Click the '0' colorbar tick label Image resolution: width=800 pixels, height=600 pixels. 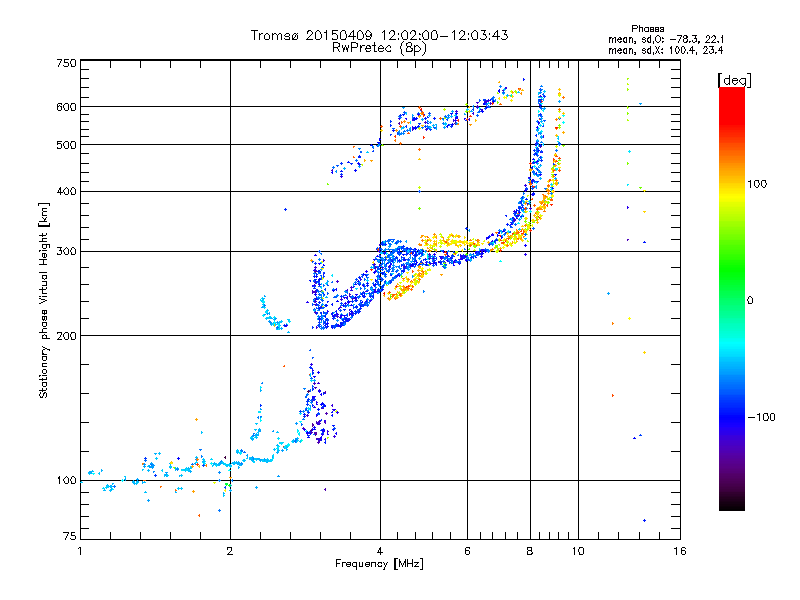coord(750,301)
